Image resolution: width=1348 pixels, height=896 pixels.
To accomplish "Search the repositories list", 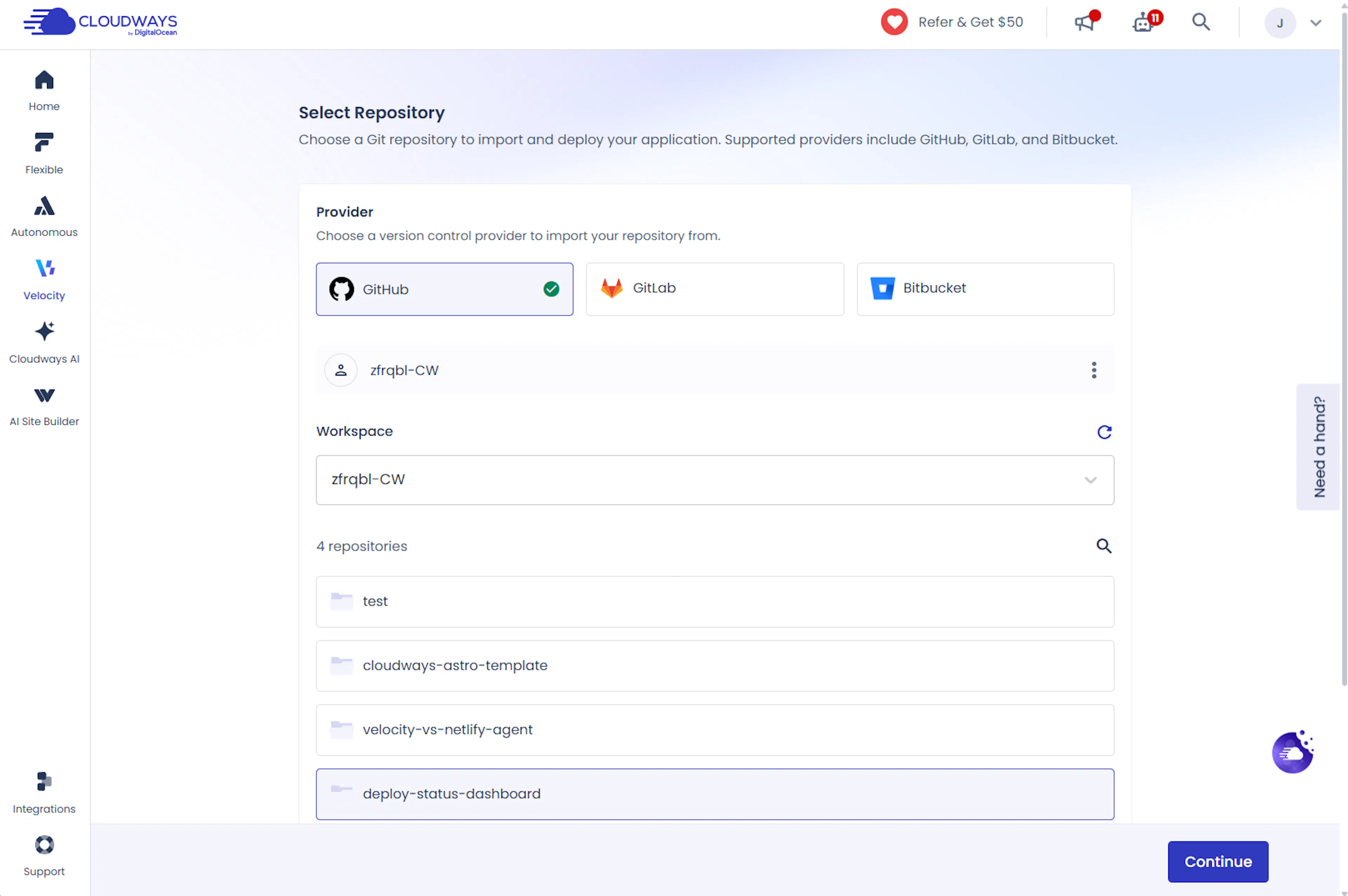I will point(1103,546).
